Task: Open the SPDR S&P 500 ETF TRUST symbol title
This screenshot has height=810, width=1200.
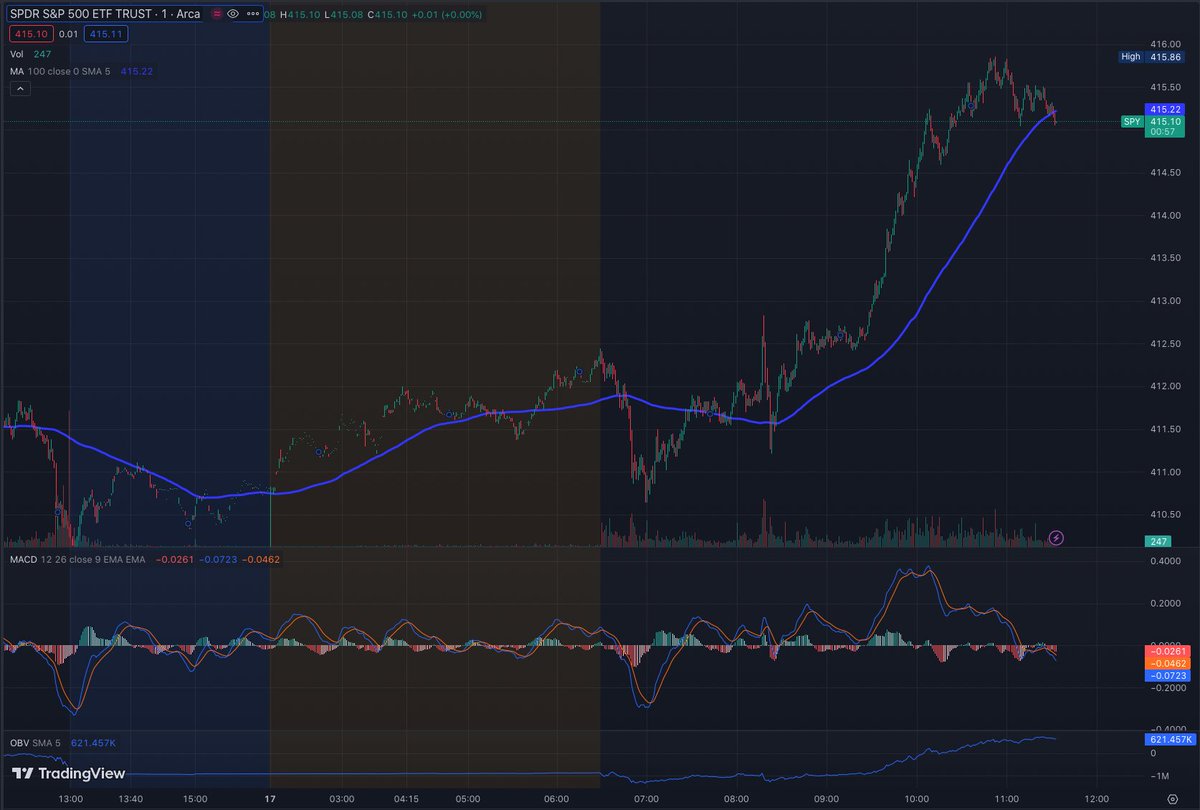Action: (x=104, y=14)
